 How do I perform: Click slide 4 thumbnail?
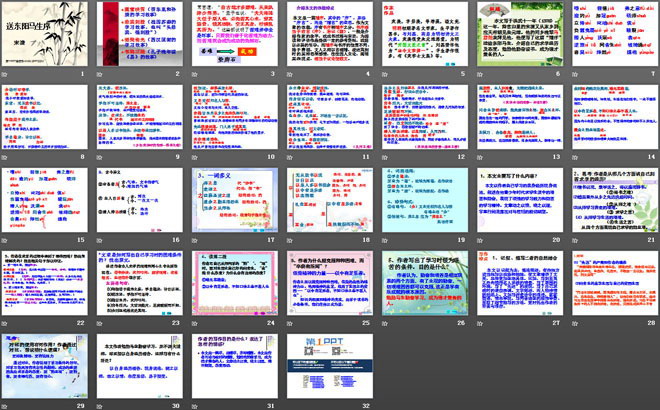pyautogui.click(x=327, y=37)
